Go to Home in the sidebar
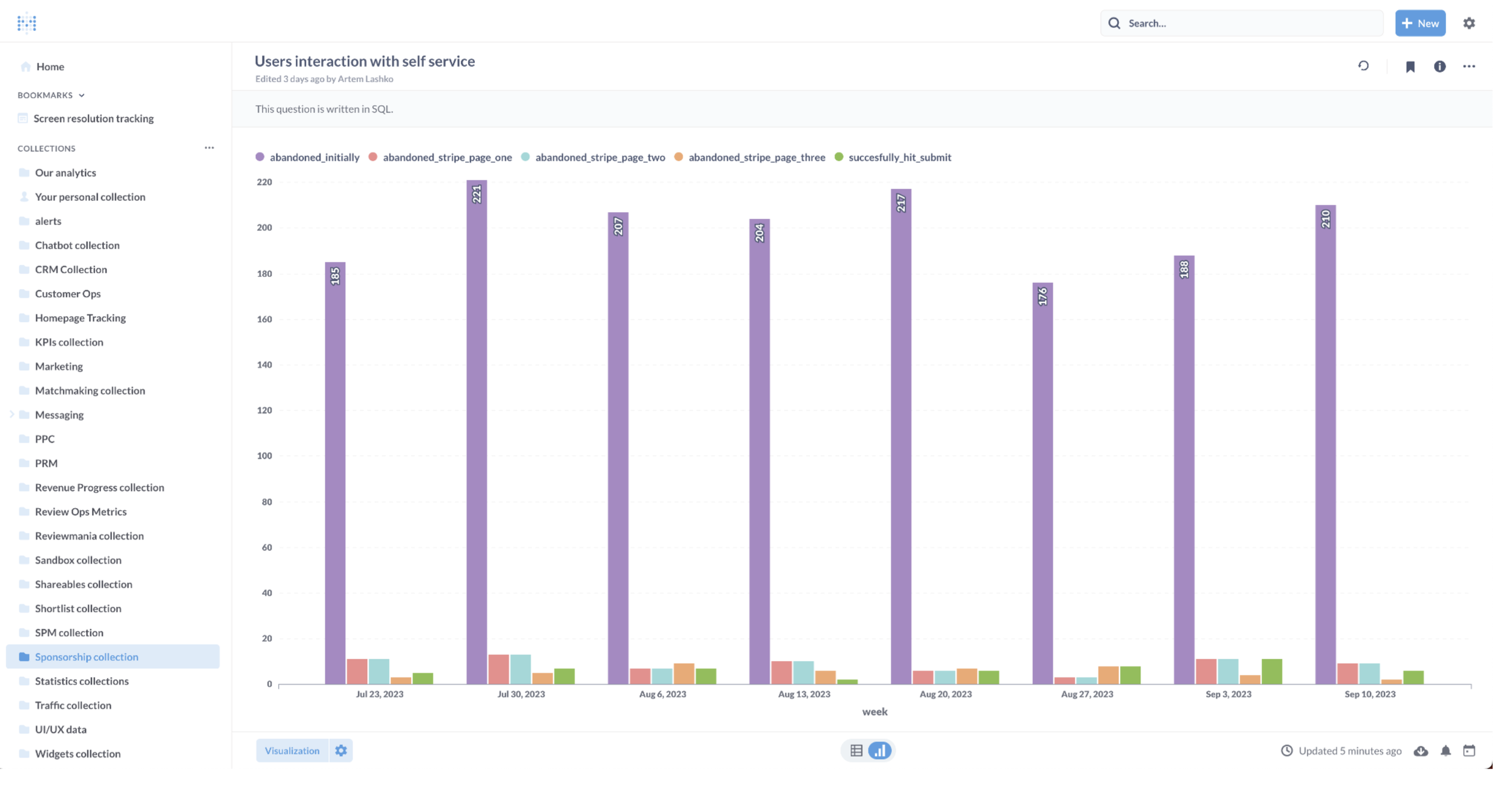The width and height of the screenshot is (1512, 785). (50, 67)
